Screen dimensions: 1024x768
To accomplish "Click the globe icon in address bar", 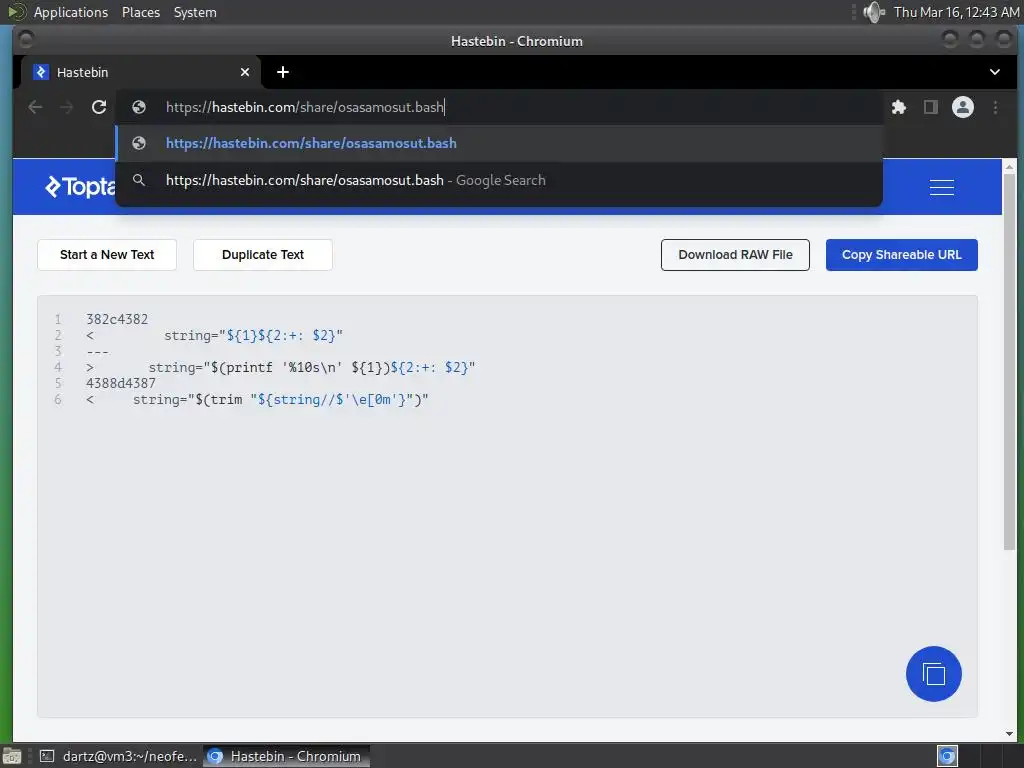I will tap(138, 107).
